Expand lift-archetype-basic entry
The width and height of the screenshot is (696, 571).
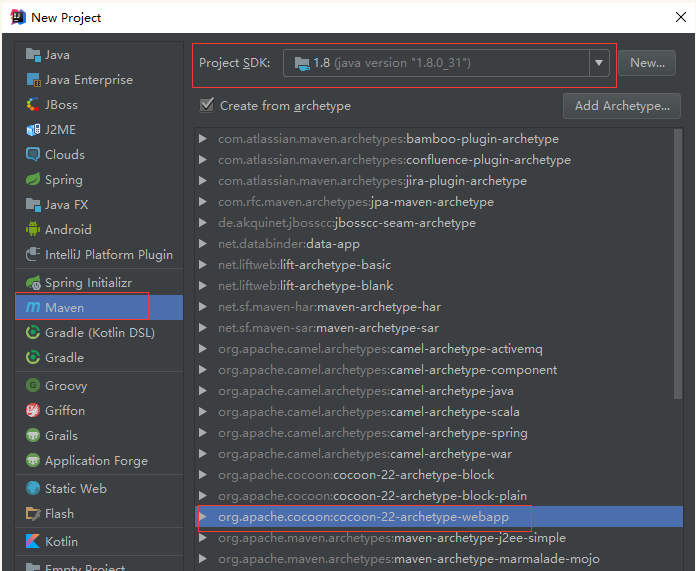pos(203,265)
